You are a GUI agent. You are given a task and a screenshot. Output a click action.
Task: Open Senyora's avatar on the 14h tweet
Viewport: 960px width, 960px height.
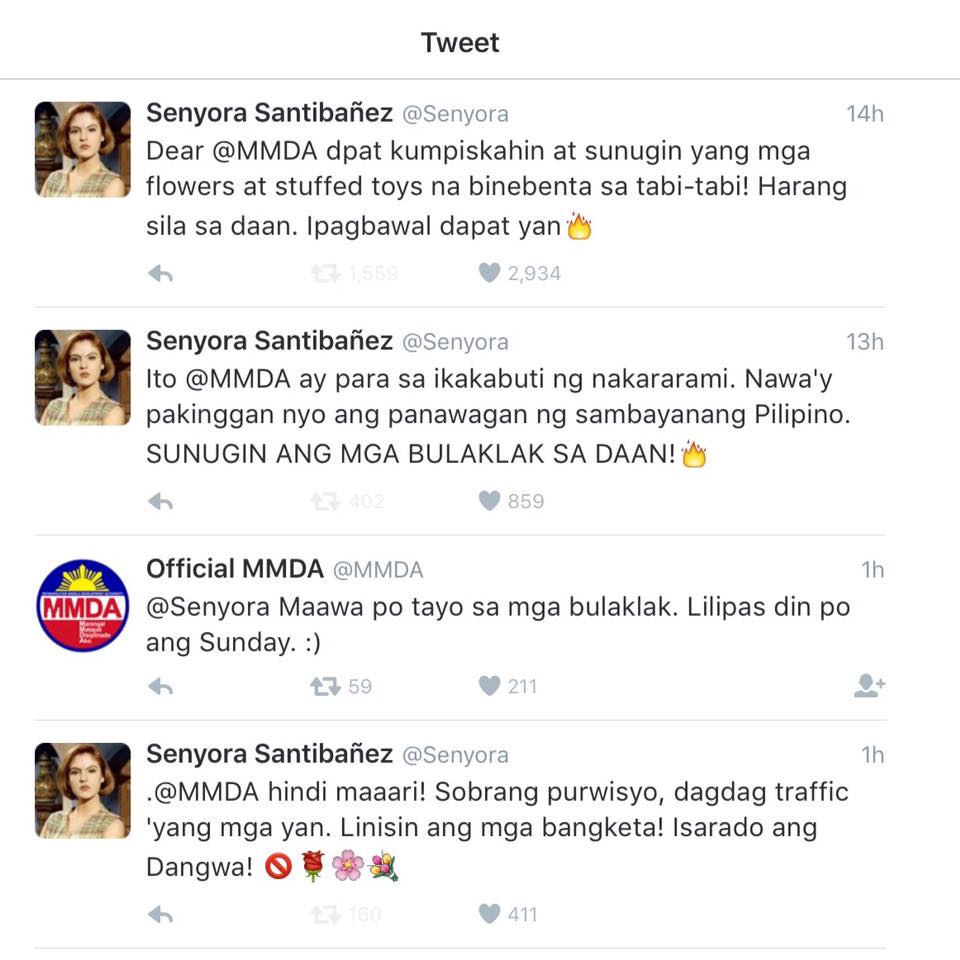tap(83, 149)
